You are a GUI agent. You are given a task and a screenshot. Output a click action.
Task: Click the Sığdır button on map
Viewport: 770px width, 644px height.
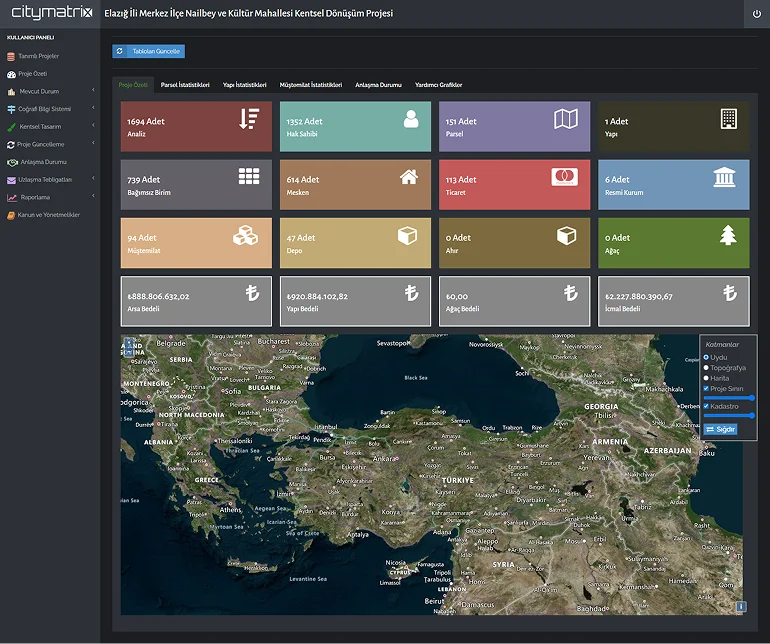click(720, 429)
